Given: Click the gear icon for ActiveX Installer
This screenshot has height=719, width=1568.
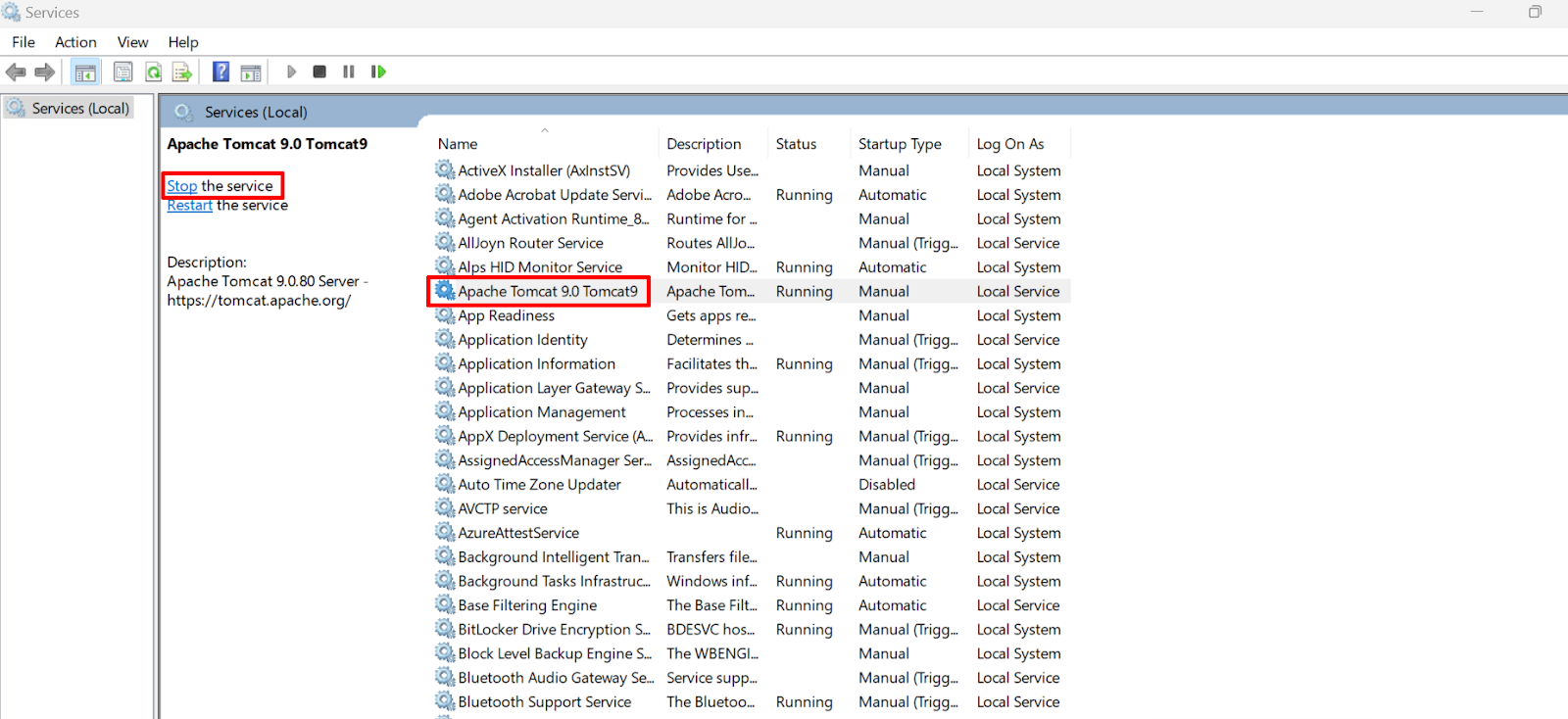Looking at the screenshot, I should point(445,169).
